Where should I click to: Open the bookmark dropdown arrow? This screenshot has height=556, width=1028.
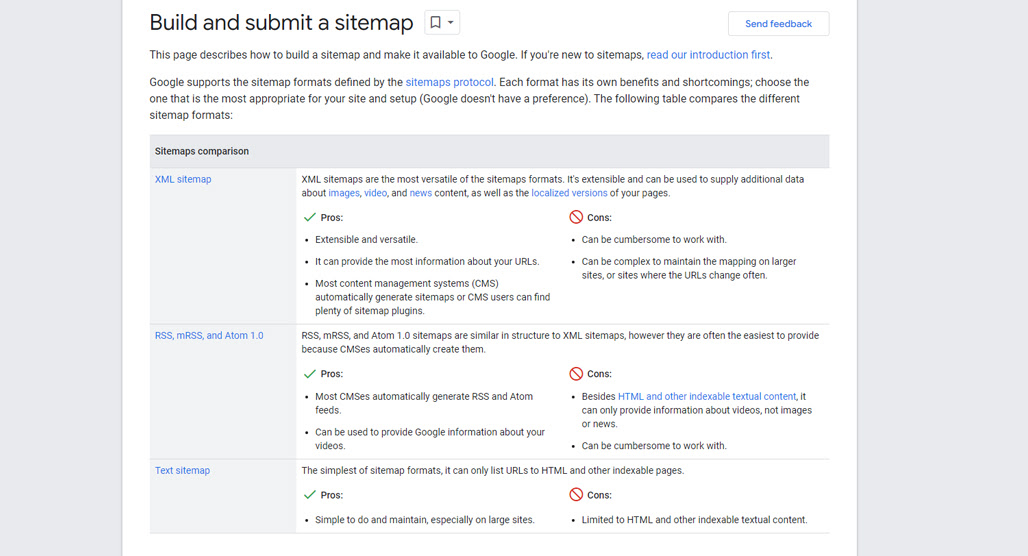point(450,23)
